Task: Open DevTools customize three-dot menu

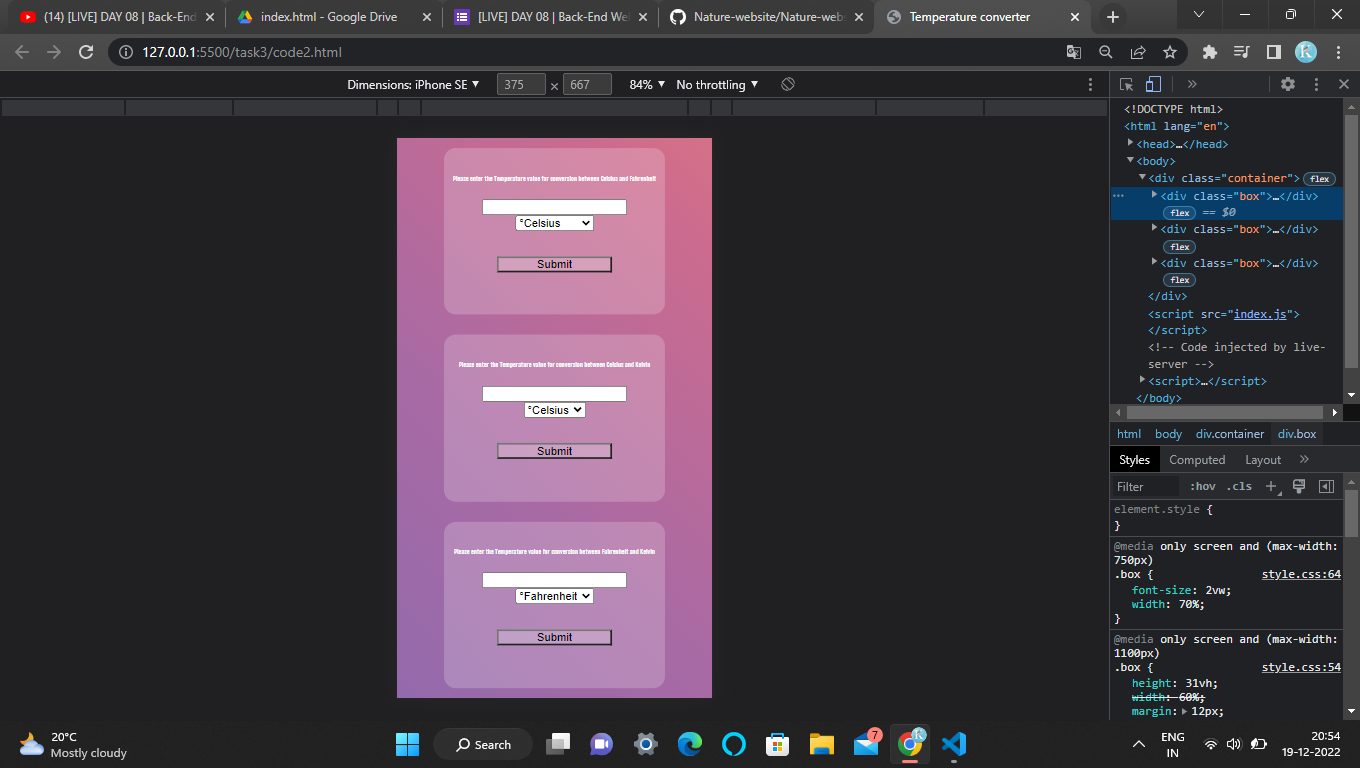Action: point(1316,84)
